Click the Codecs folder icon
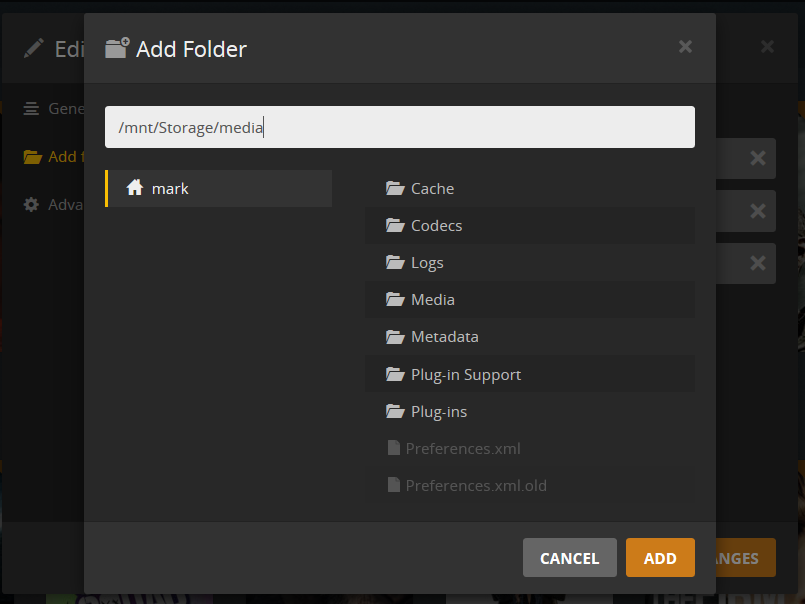805x604 pixels. pos(394,225)
